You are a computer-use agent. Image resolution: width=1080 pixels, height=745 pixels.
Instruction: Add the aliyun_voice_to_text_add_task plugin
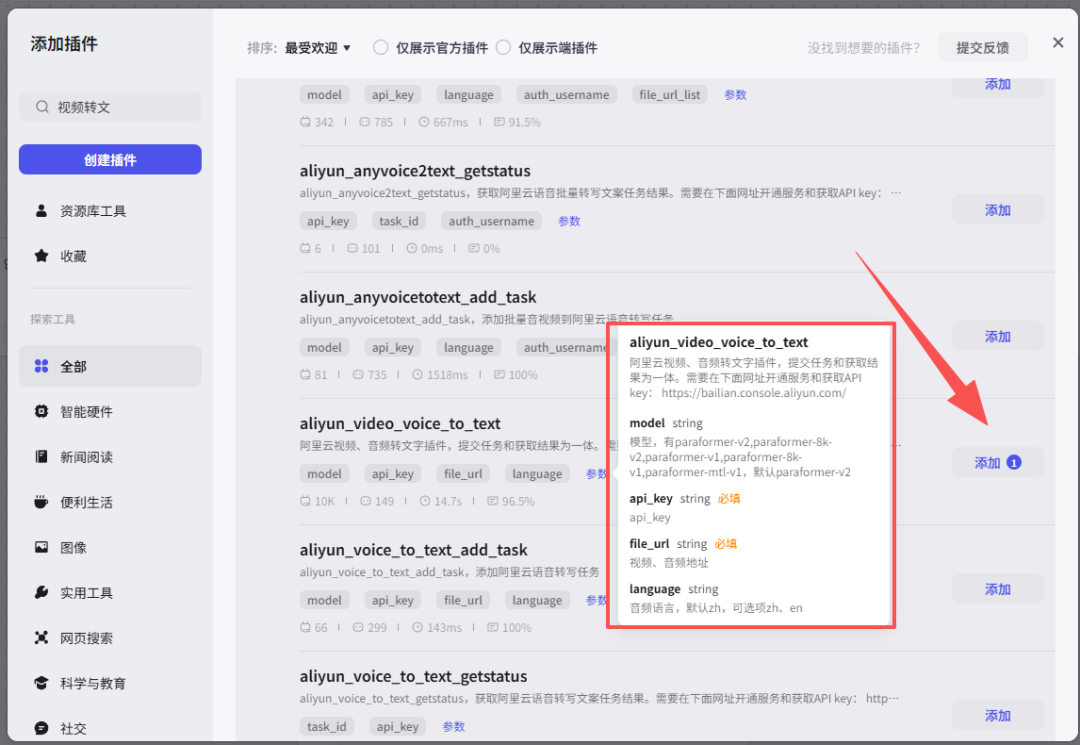click(997, 589)
